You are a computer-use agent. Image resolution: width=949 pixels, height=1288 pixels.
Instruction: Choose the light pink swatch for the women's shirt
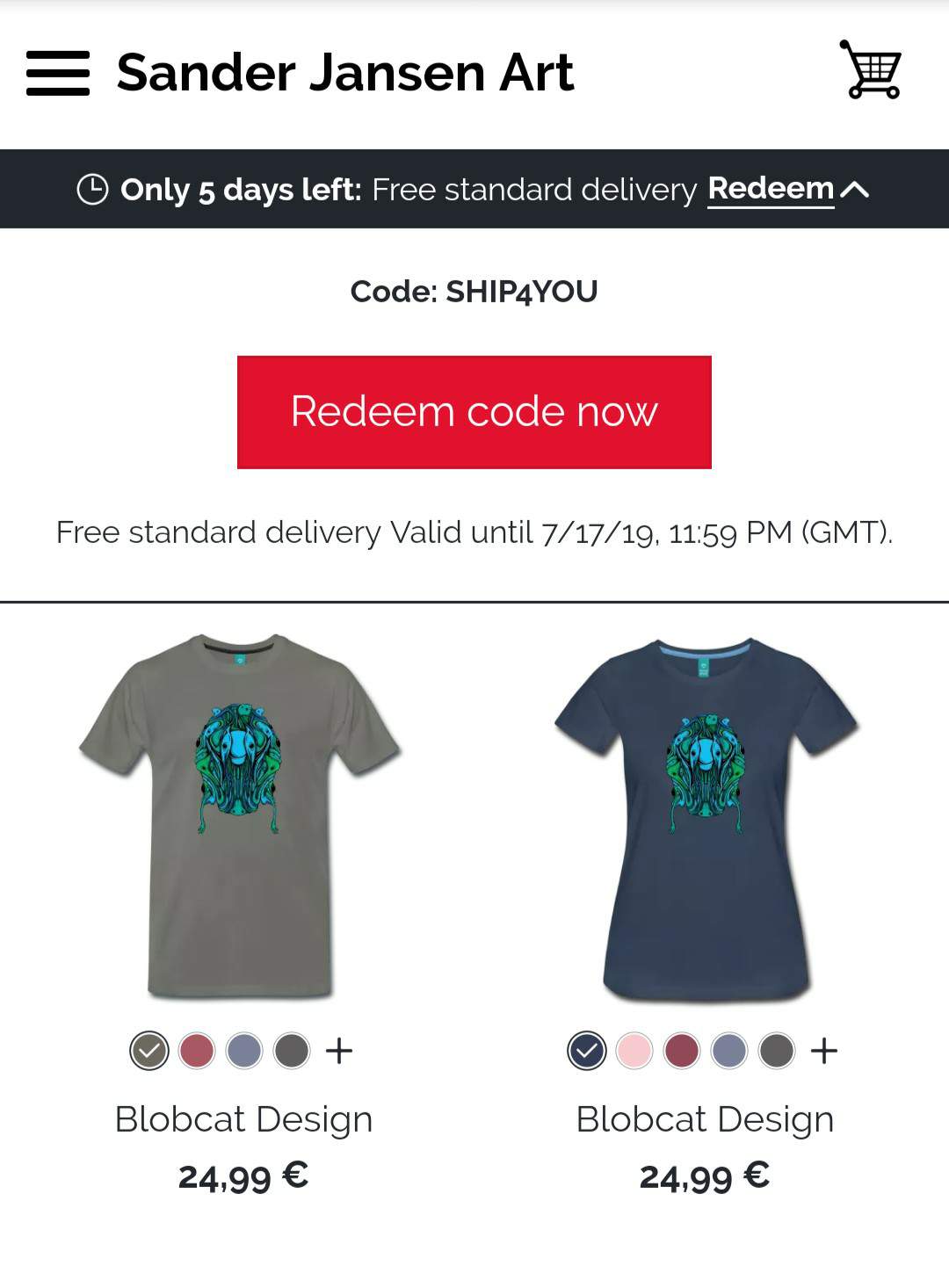(634, 1050)
